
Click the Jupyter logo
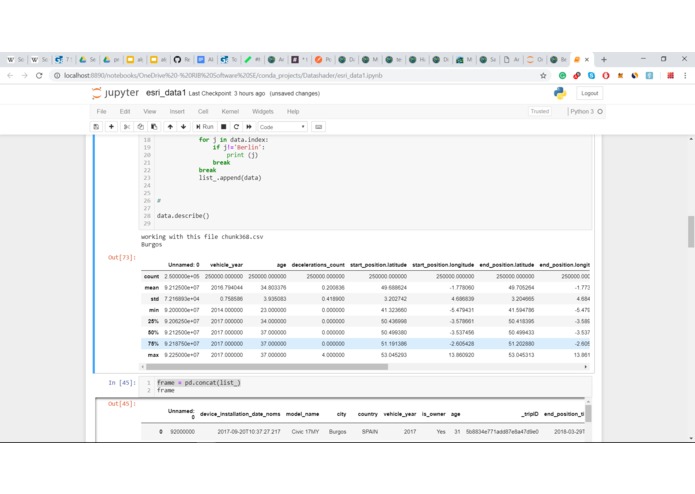click(x=115, y=93)
